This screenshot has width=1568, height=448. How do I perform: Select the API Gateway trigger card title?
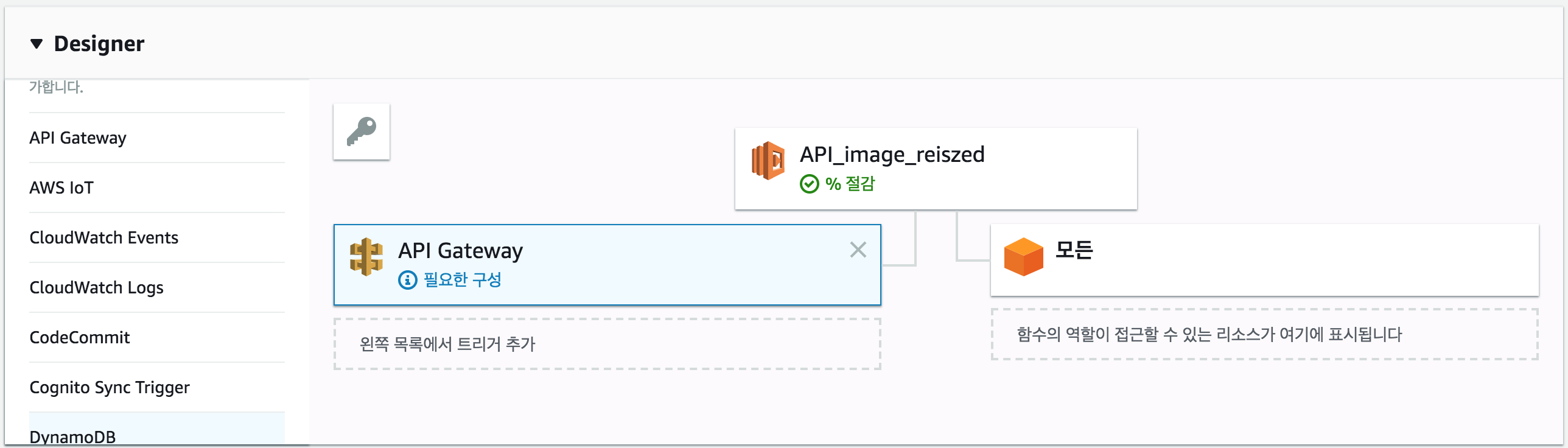click(461, 251)
